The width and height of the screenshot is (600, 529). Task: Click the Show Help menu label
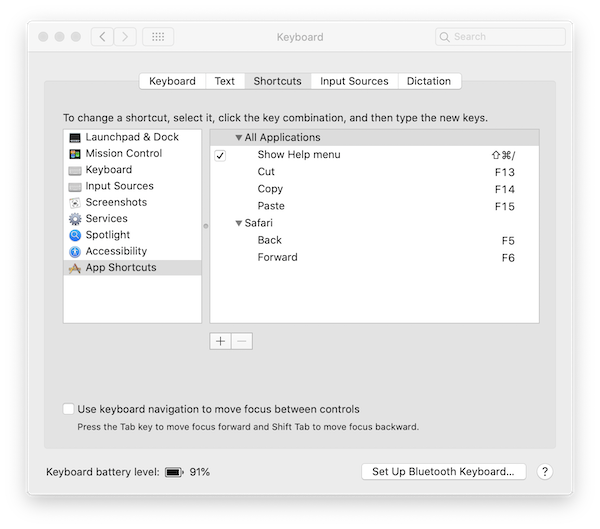pyautogui.click(x=299, y=155)
